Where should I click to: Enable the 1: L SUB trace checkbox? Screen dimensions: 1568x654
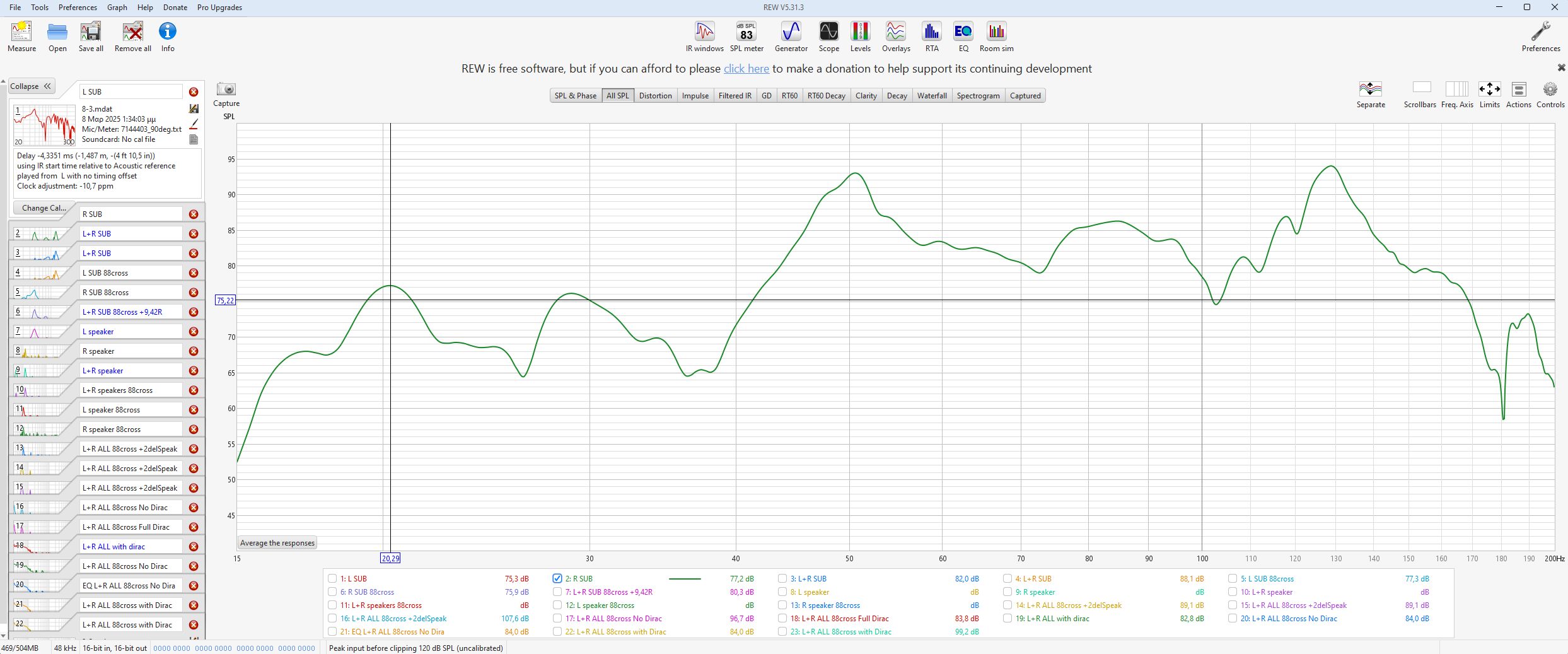332,578
